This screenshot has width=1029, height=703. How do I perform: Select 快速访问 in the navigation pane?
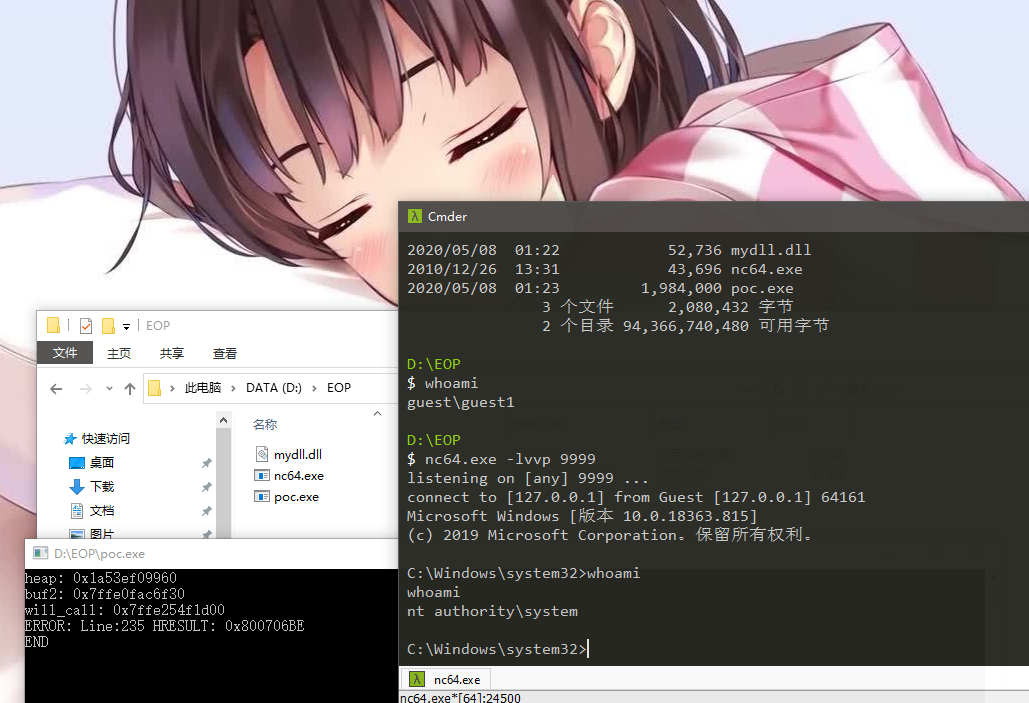105,438
